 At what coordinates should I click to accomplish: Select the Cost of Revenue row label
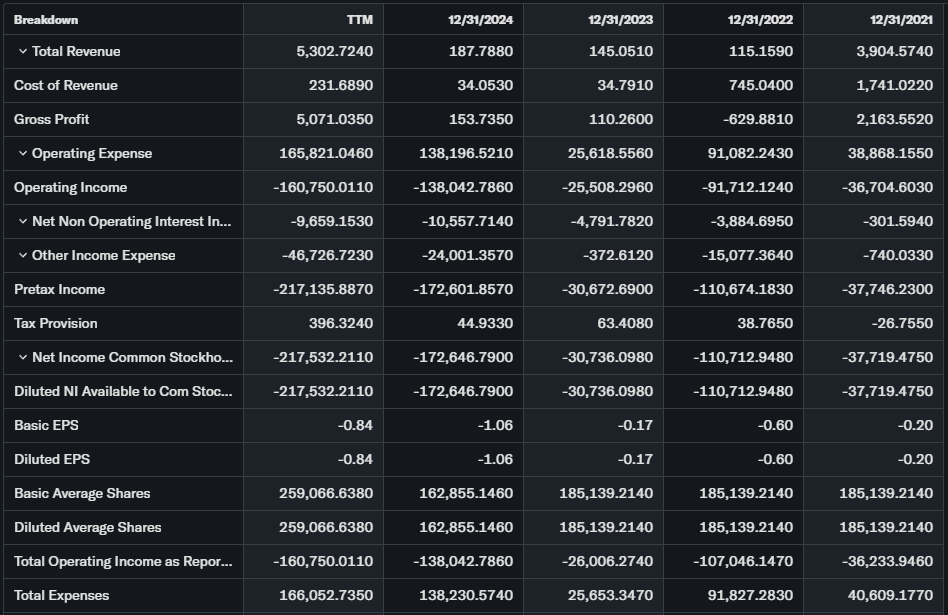click(66, 85)
